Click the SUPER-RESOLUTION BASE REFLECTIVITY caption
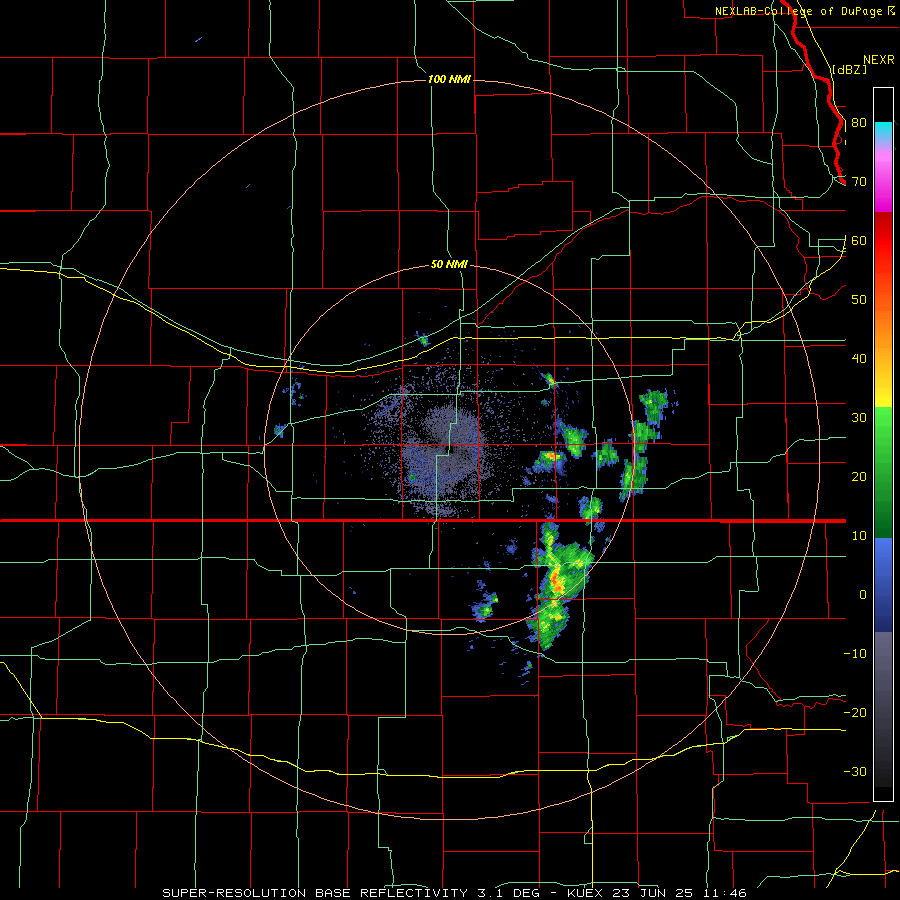 click(x=315, y=893)
